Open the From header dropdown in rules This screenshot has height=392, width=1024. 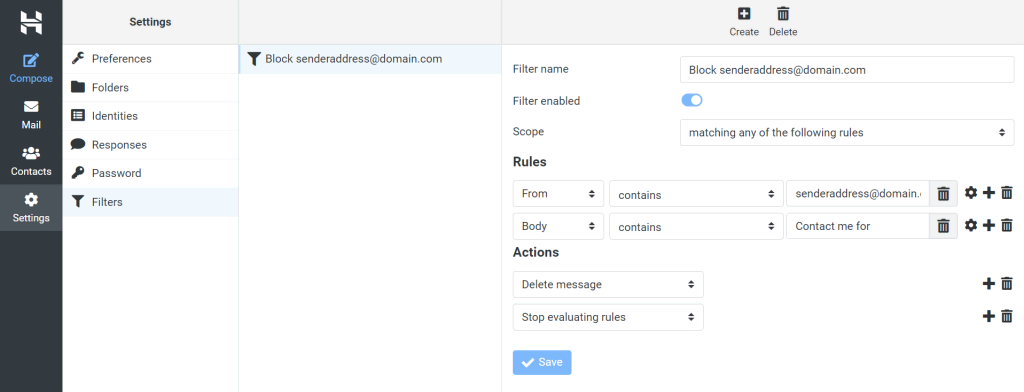[x=558, y=194]
